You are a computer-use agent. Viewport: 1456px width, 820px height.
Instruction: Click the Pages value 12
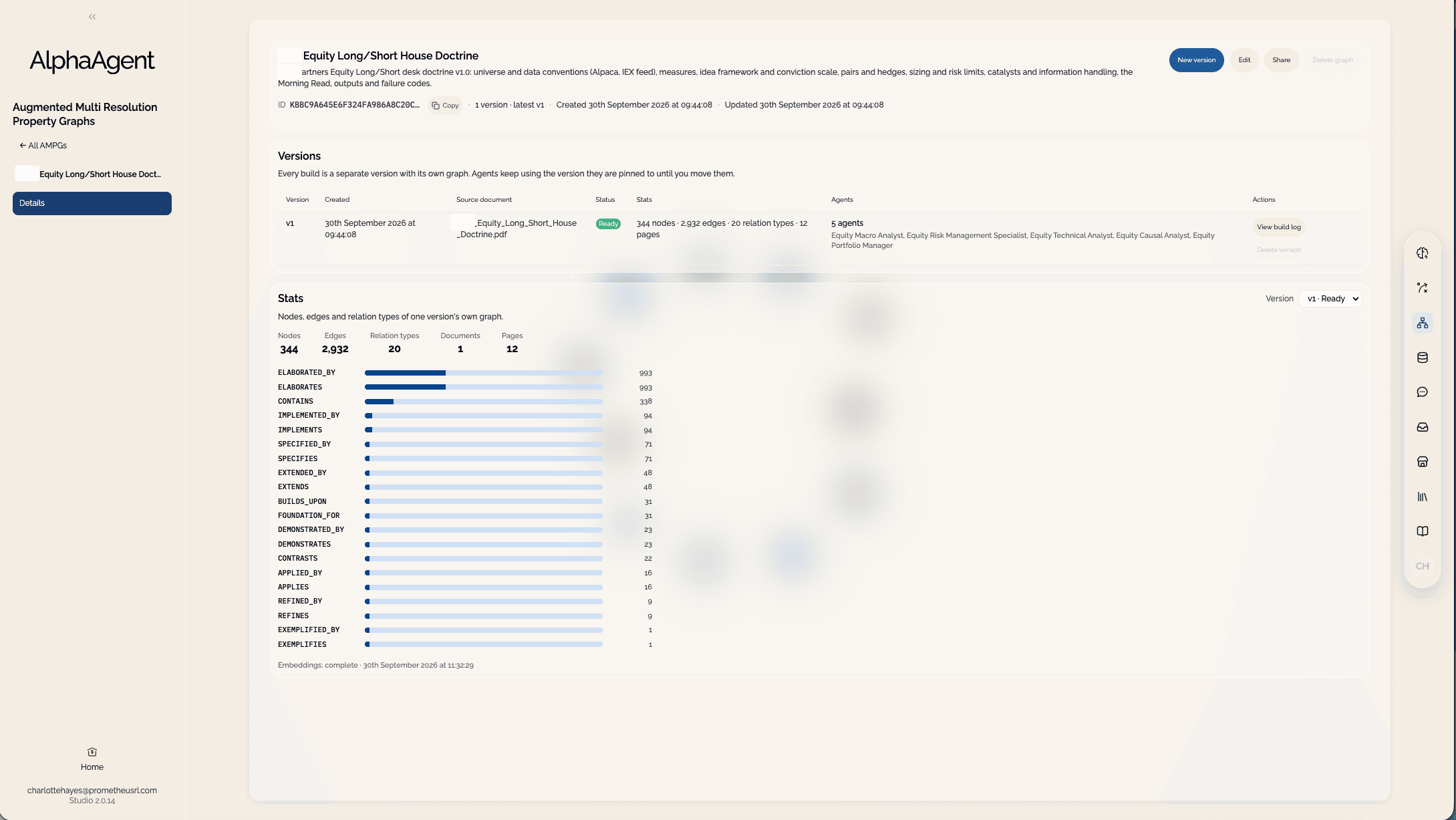click(513, 350)
